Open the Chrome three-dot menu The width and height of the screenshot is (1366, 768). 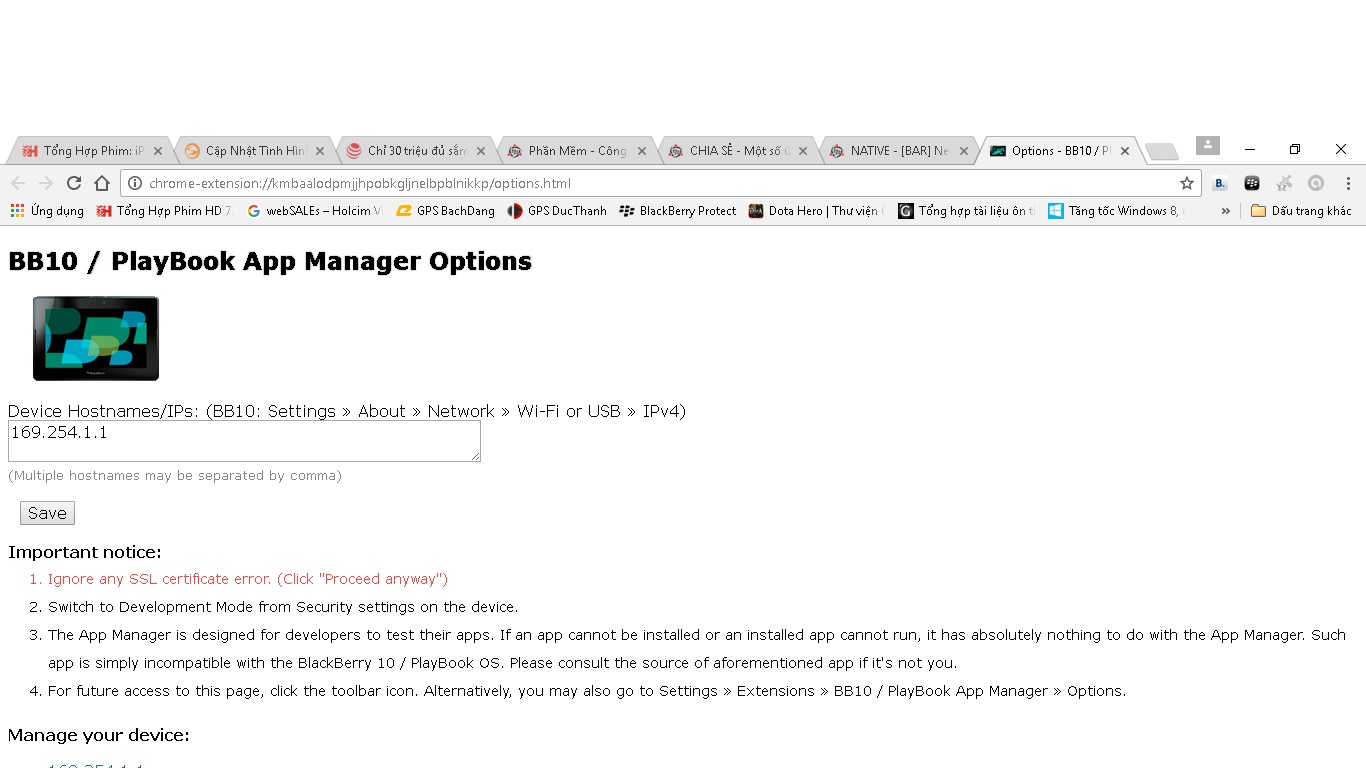[1348, 183]
